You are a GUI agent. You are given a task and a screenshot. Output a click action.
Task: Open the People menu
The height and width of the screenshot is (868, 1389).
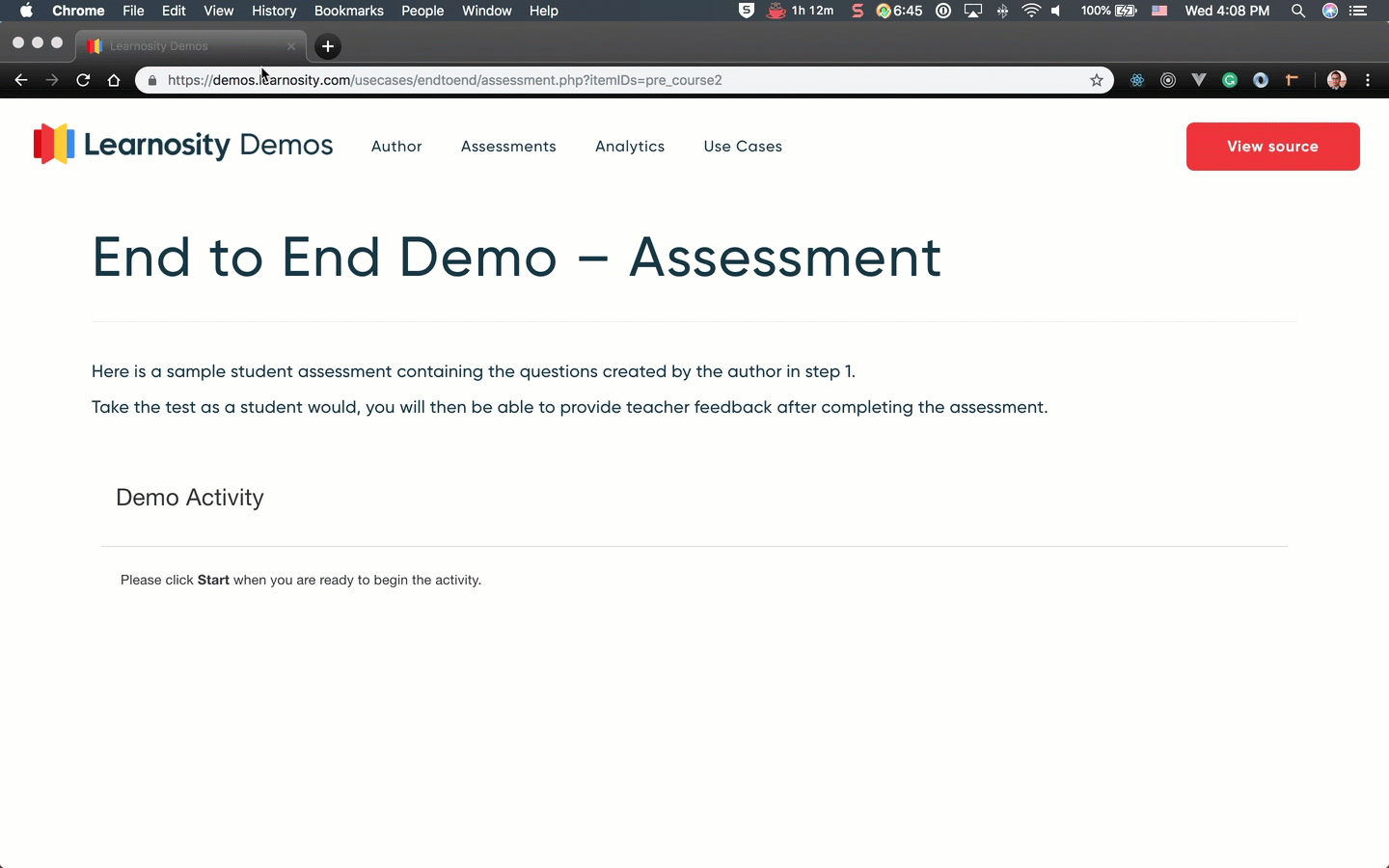click(x=422, y=11)
